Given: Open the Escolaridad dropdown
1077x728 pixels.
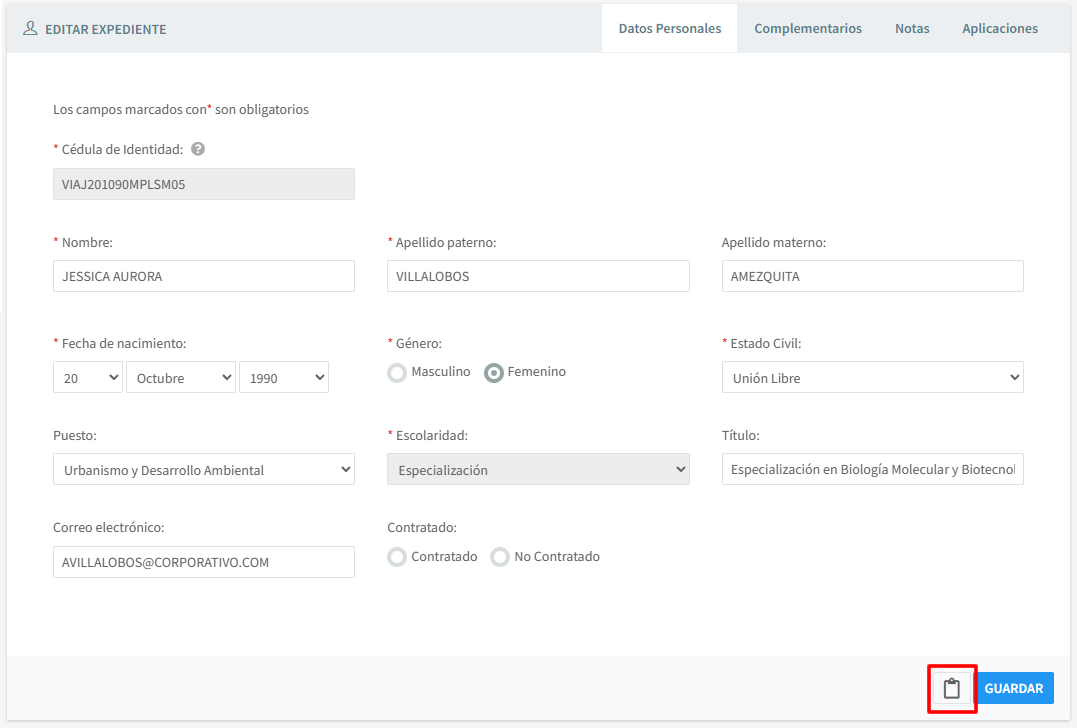Looking at the screenshot, I should click(x=538, y=470).
